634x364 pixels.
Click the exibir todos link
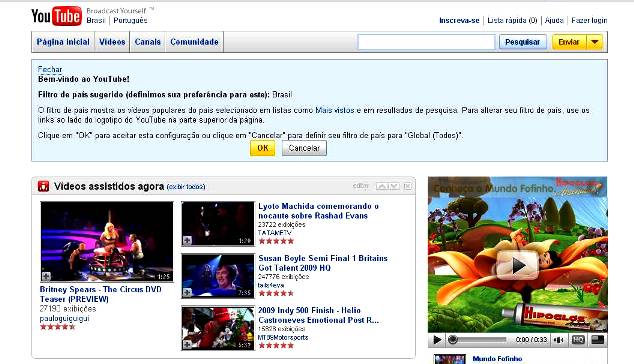tap(186, 187)
